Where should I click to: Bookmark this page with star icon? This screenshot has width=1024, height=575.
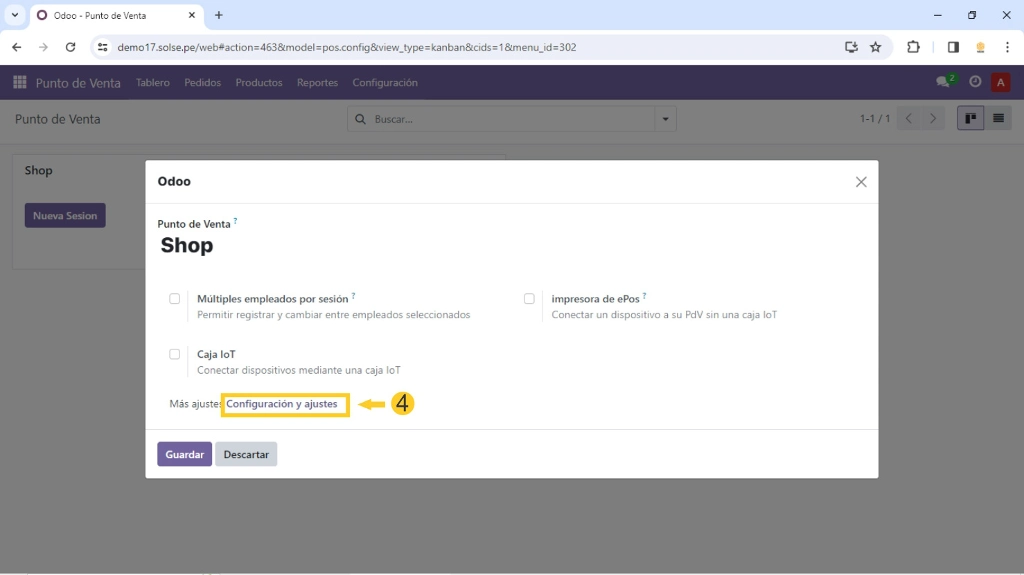point(876,47)
